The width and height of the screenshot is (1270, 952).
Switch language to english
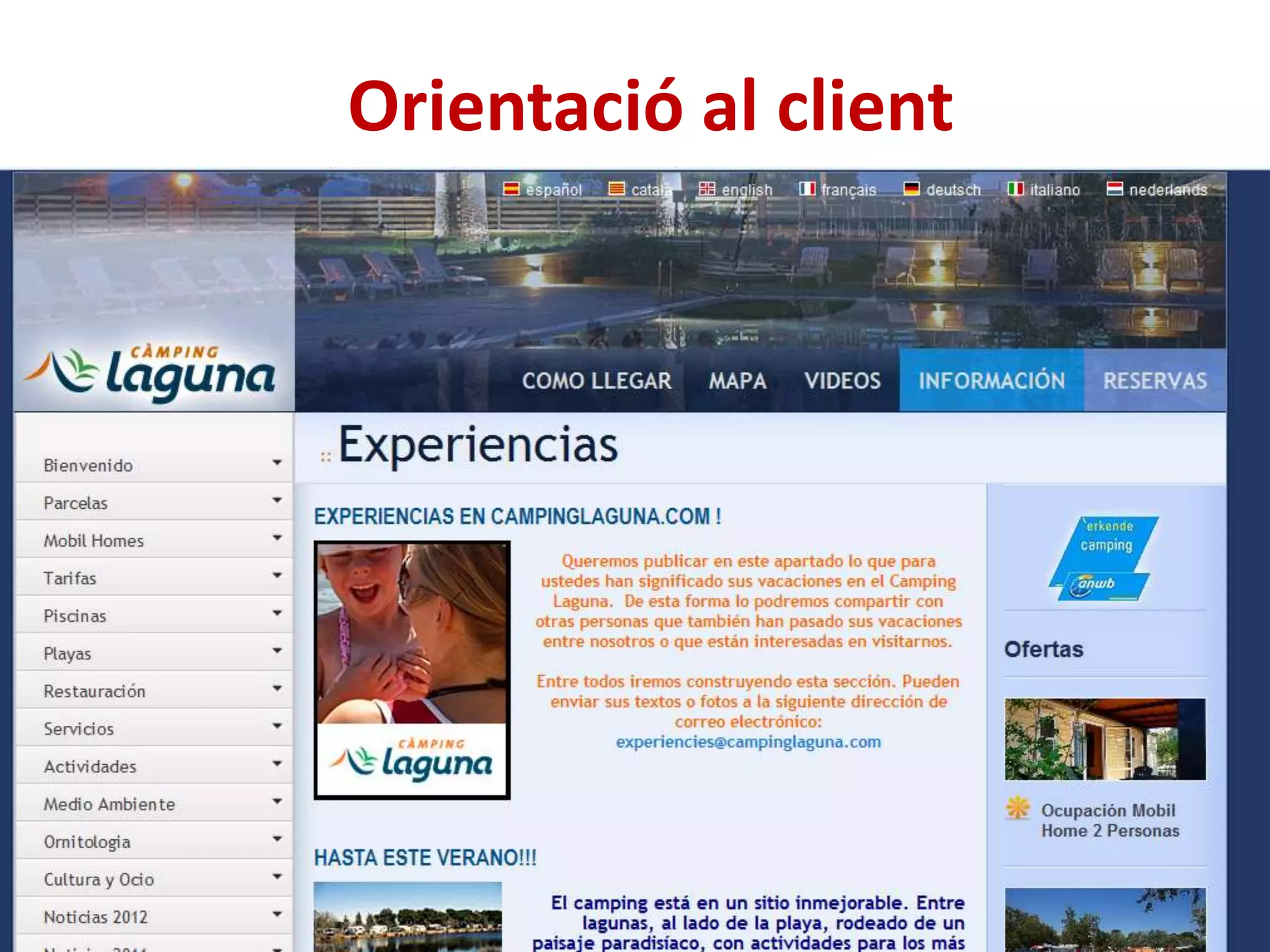point(747,190)
